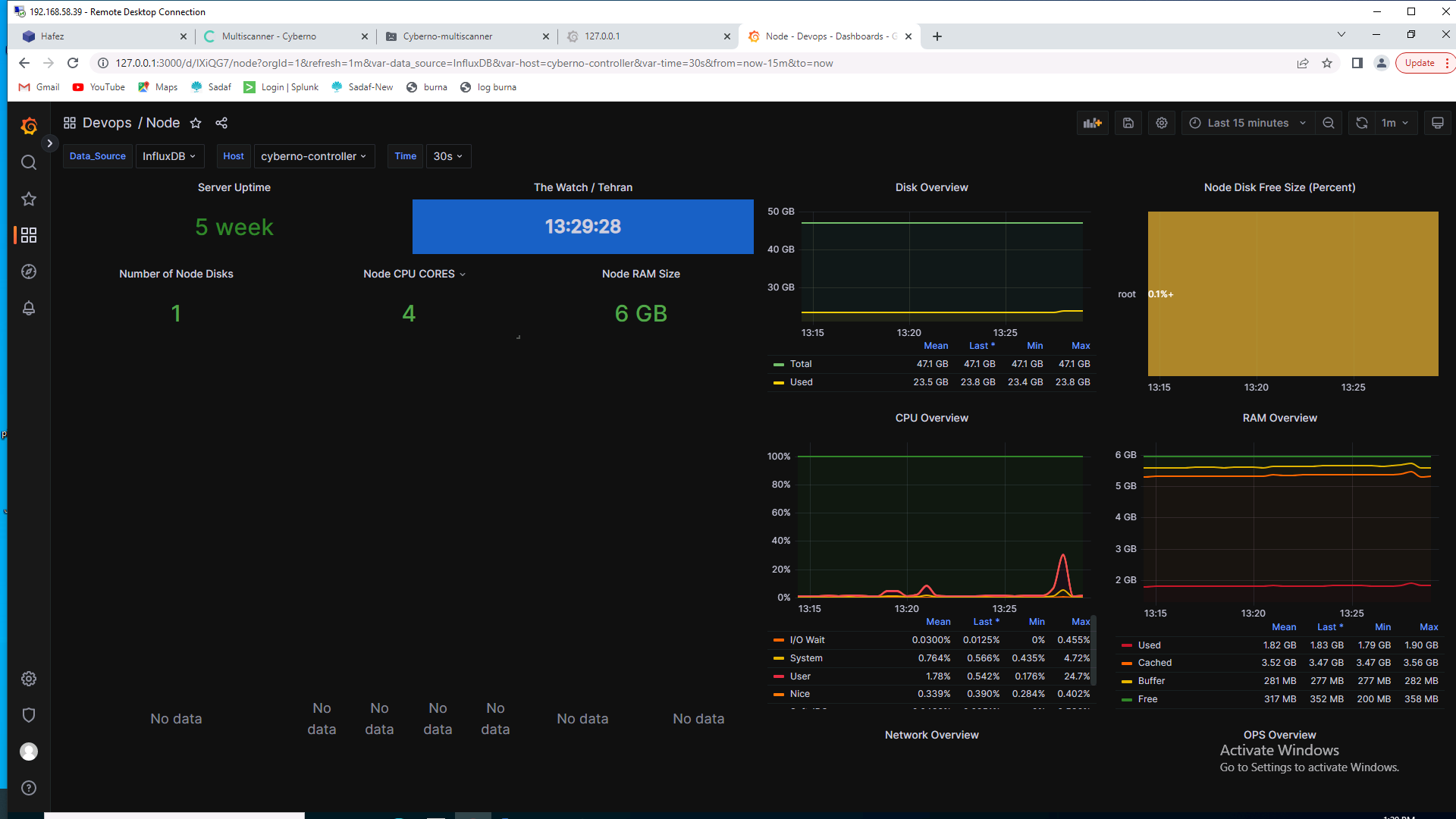Open the Devops folder breadcrumb link
This screenshot has height=819, width=1456.
point(107,123)
